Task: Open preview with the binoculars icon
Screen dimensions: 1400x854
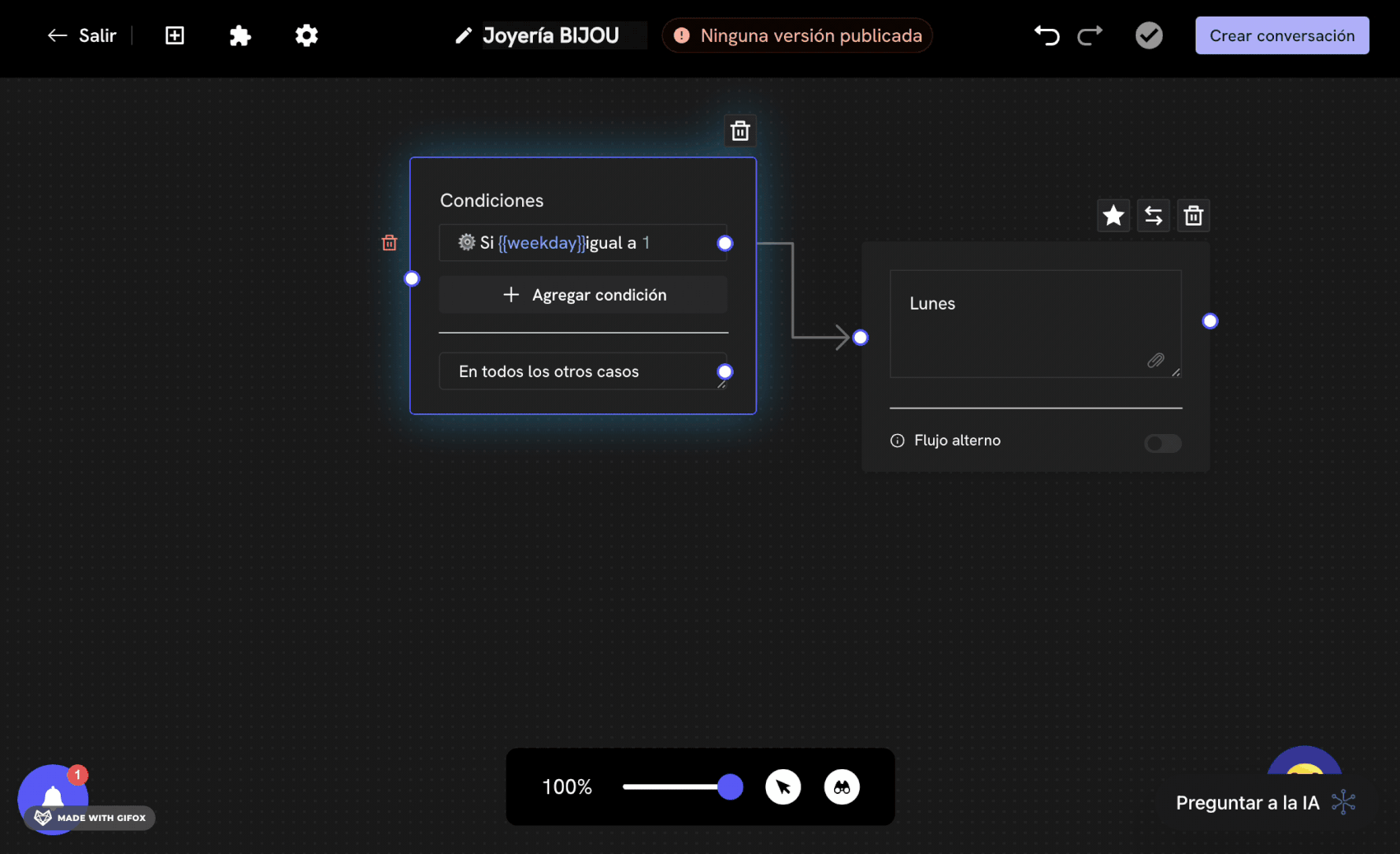Action: [x=842, y=786]
